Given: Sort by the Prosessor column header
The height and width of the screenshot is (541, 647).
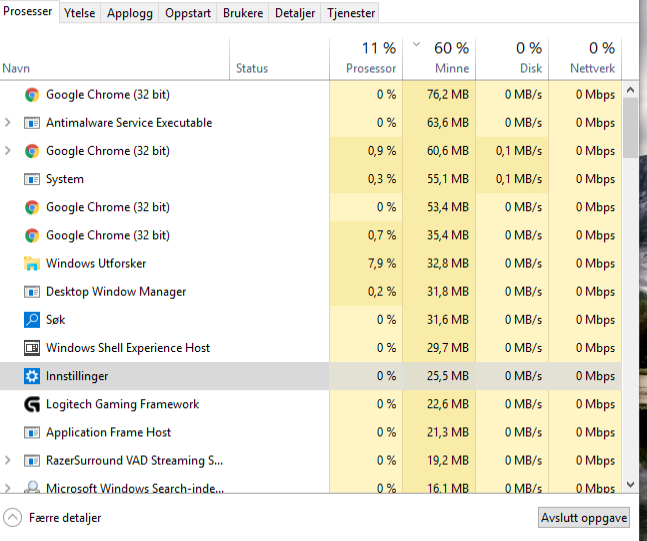Looking at the screenshot, I should (x=366, y=58).
